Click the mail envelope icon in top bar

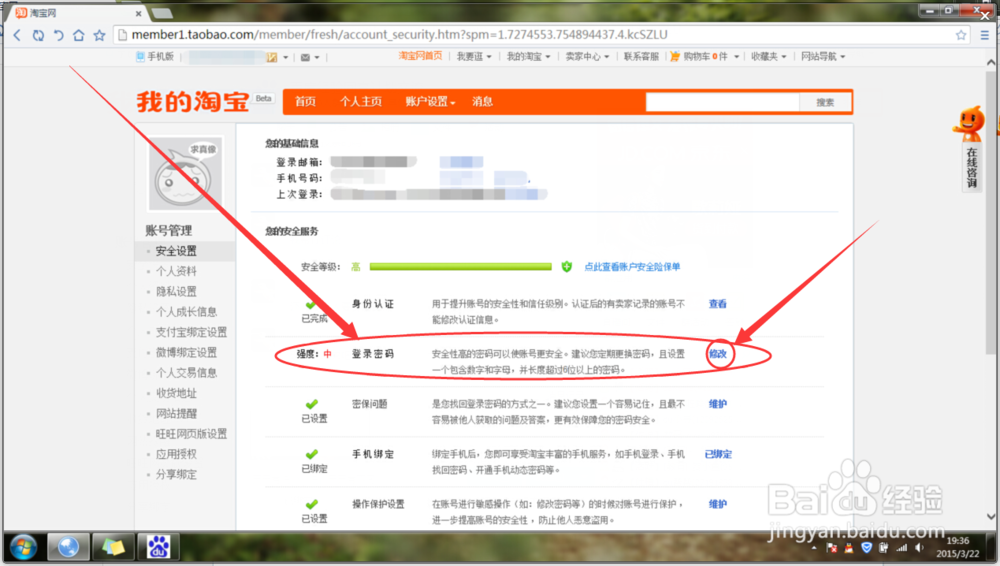pos(305,57)
